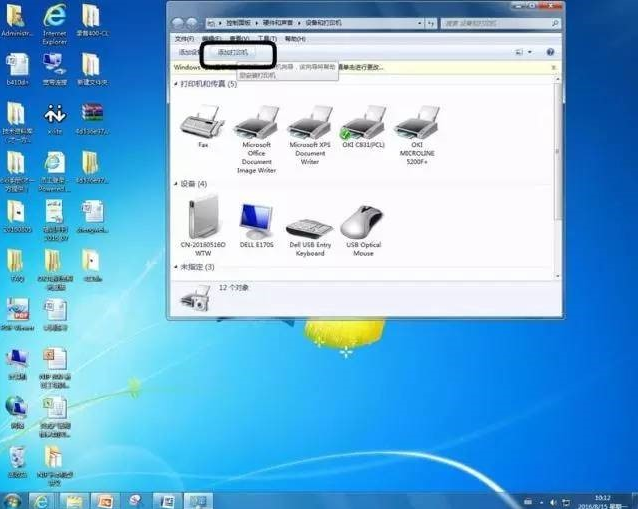Select the DELL E170S monitor device
Viewport: 638px width, 509px height.
tap(256, 221)
